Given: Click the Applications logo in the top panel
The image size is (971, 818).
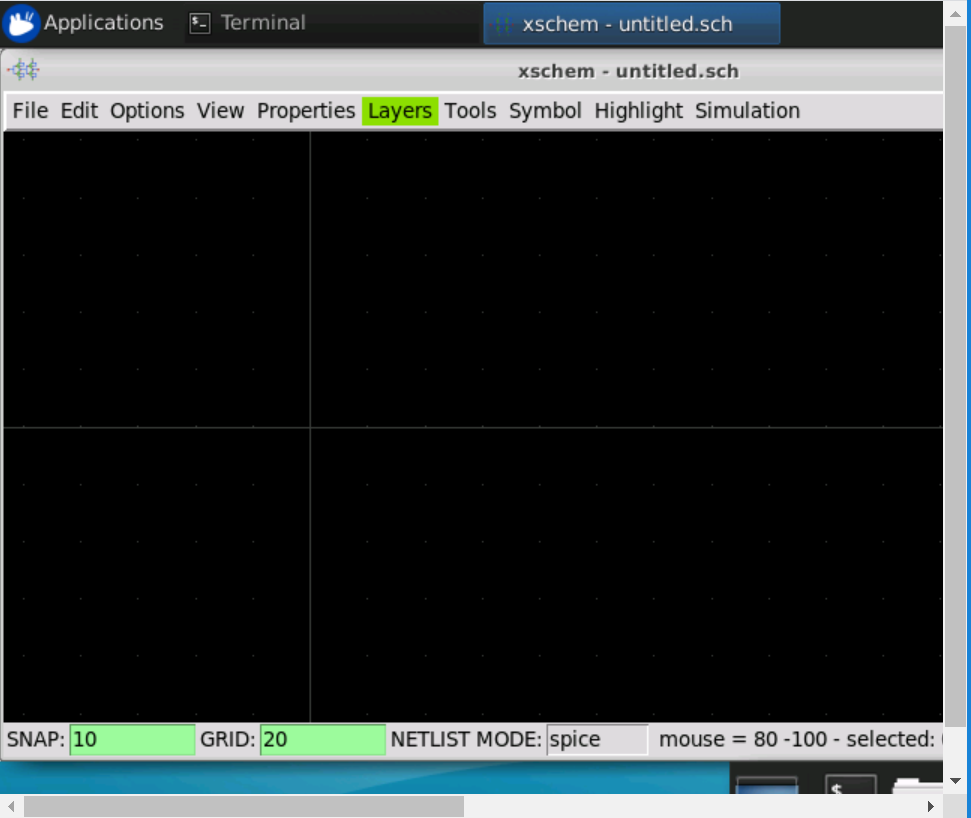Looking at the screenshot, I should click(x=20, y=22).
